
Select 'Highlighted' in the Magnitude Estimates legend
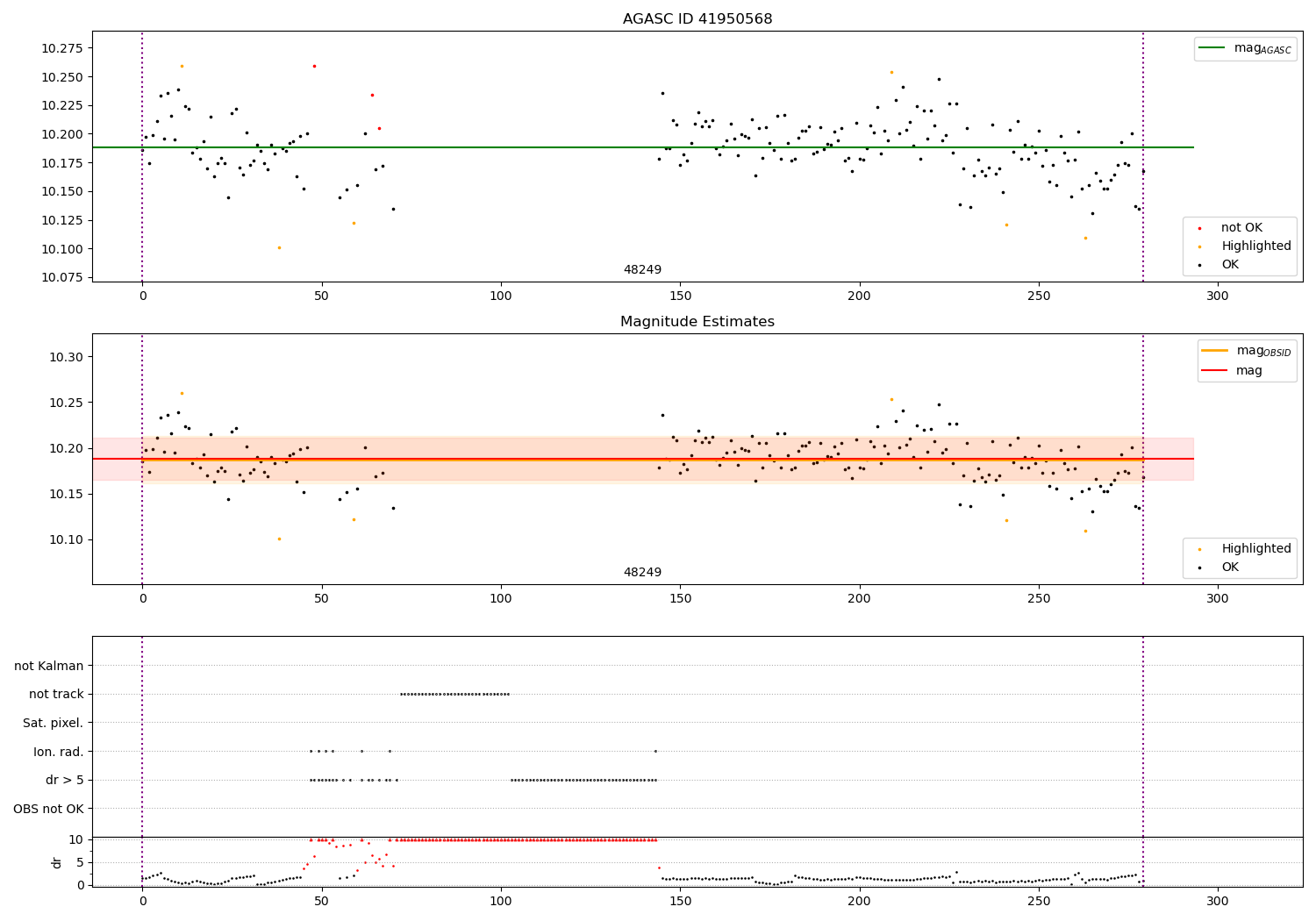(x=1256, y=549)
